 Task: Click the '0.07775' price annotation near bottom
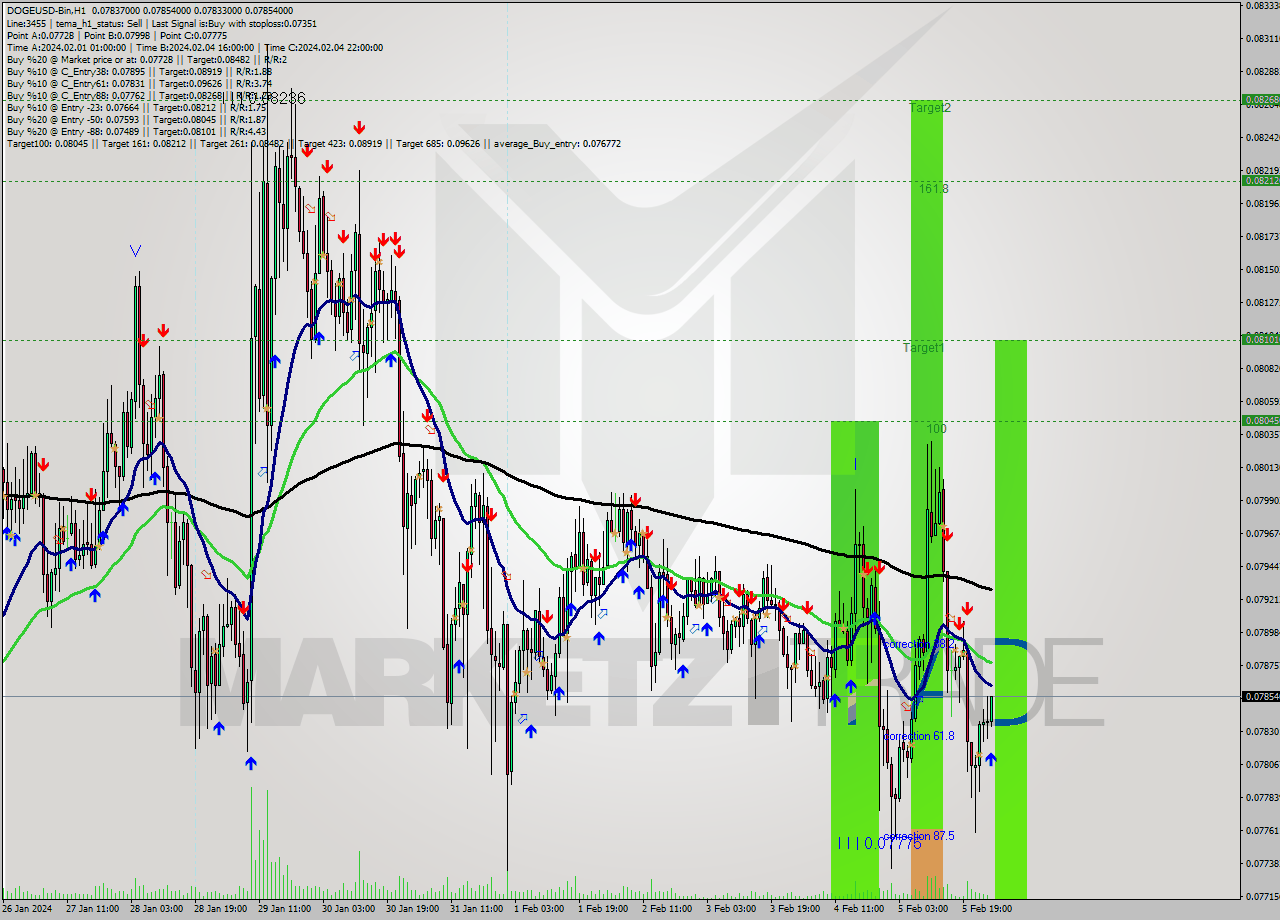[893, 844]
